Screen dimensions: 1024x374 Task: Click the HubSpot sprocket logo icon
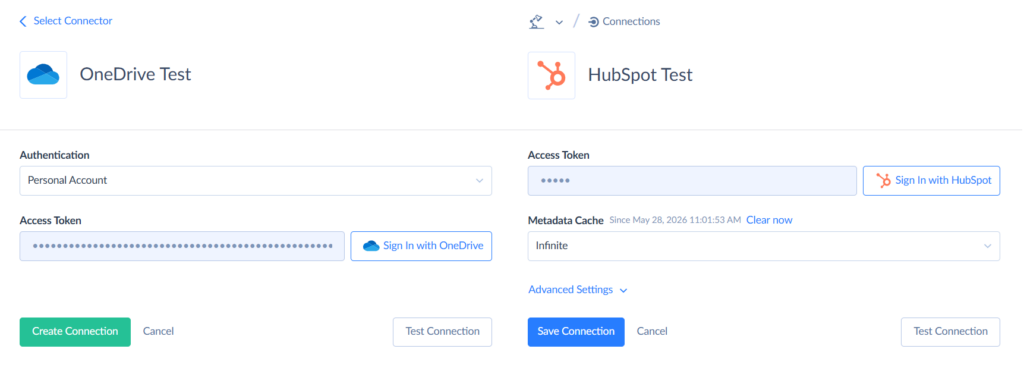(551, 75)
